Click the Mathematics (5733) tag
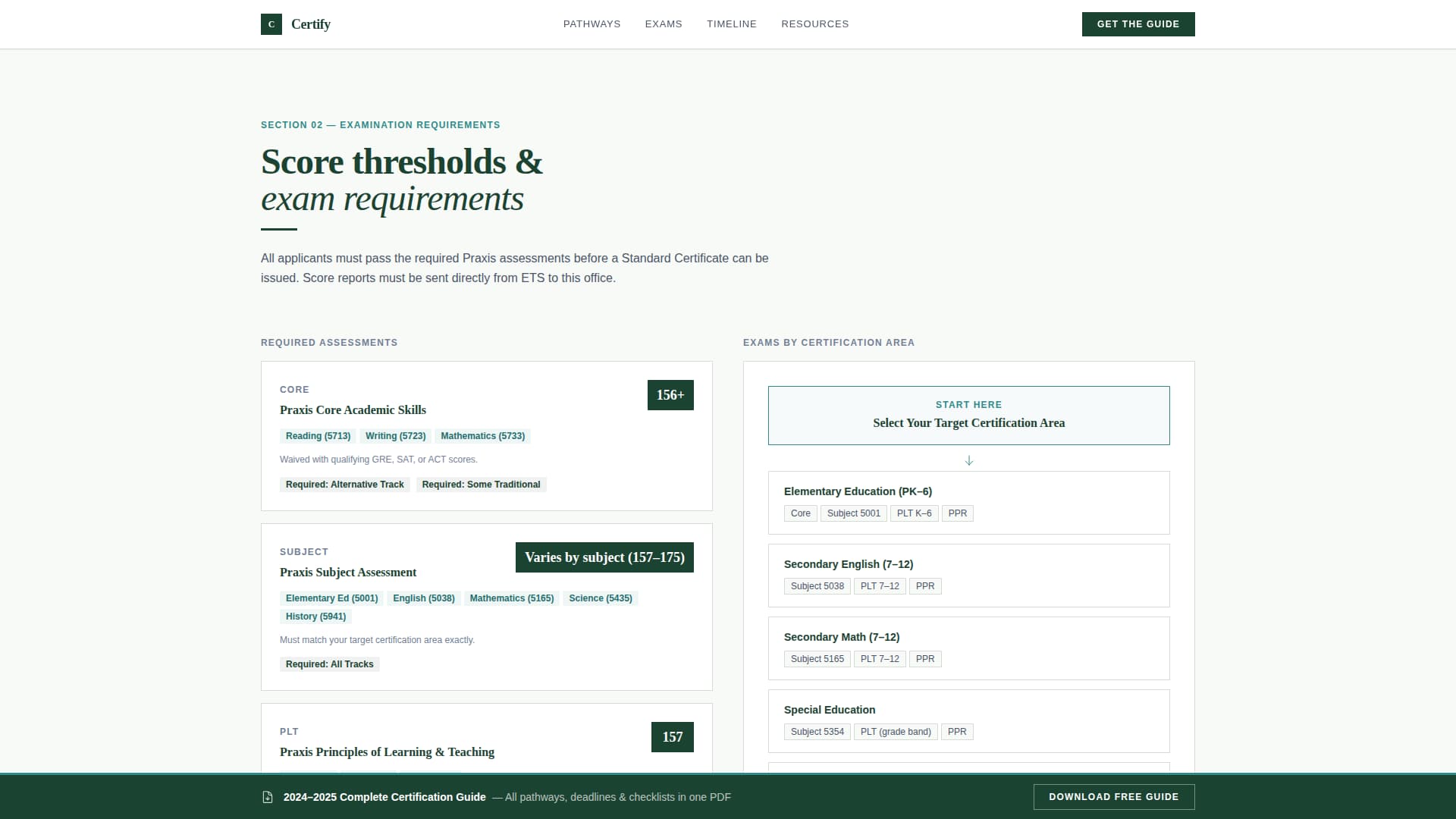The height and width of the screenshot is (819, 1456). (483, 436)
